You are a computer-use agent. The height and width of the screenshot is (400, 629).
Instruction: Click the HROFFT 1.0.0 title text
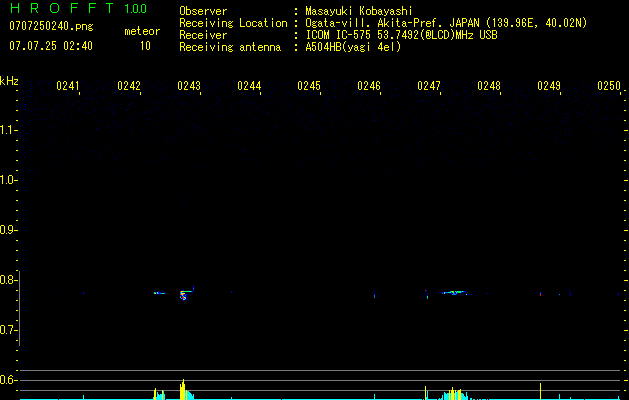click(78, 8)
